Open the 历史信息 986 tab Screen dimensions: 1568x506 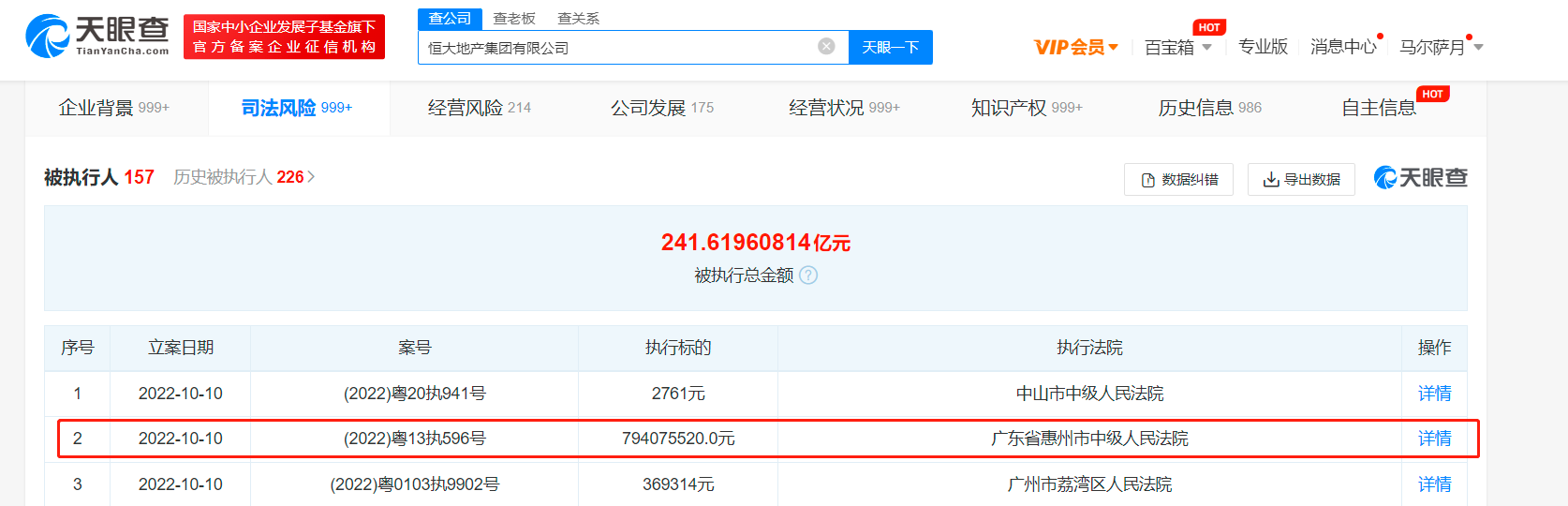click(1210, 108)
